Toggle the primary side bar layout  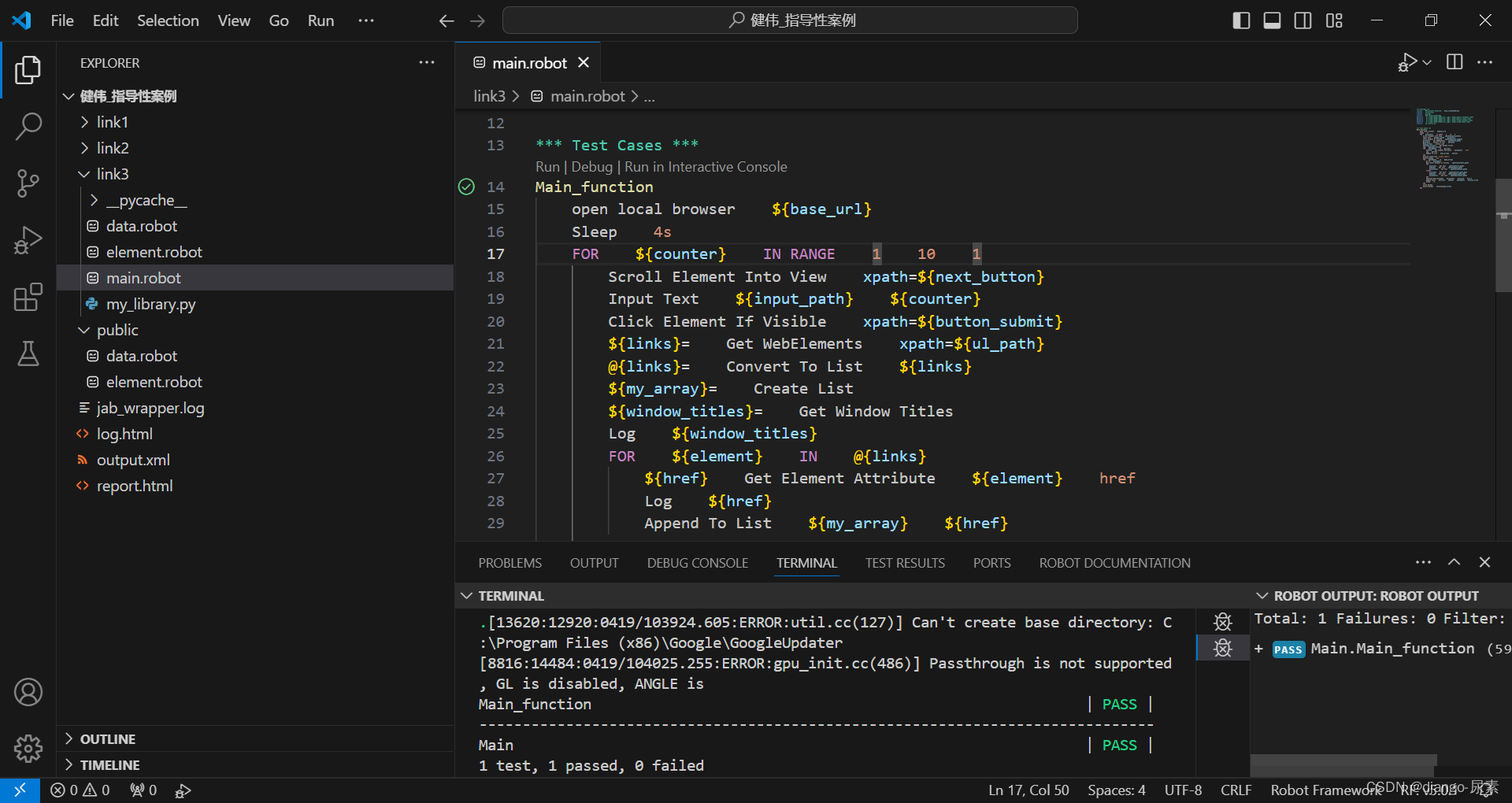coord(1241,20)
